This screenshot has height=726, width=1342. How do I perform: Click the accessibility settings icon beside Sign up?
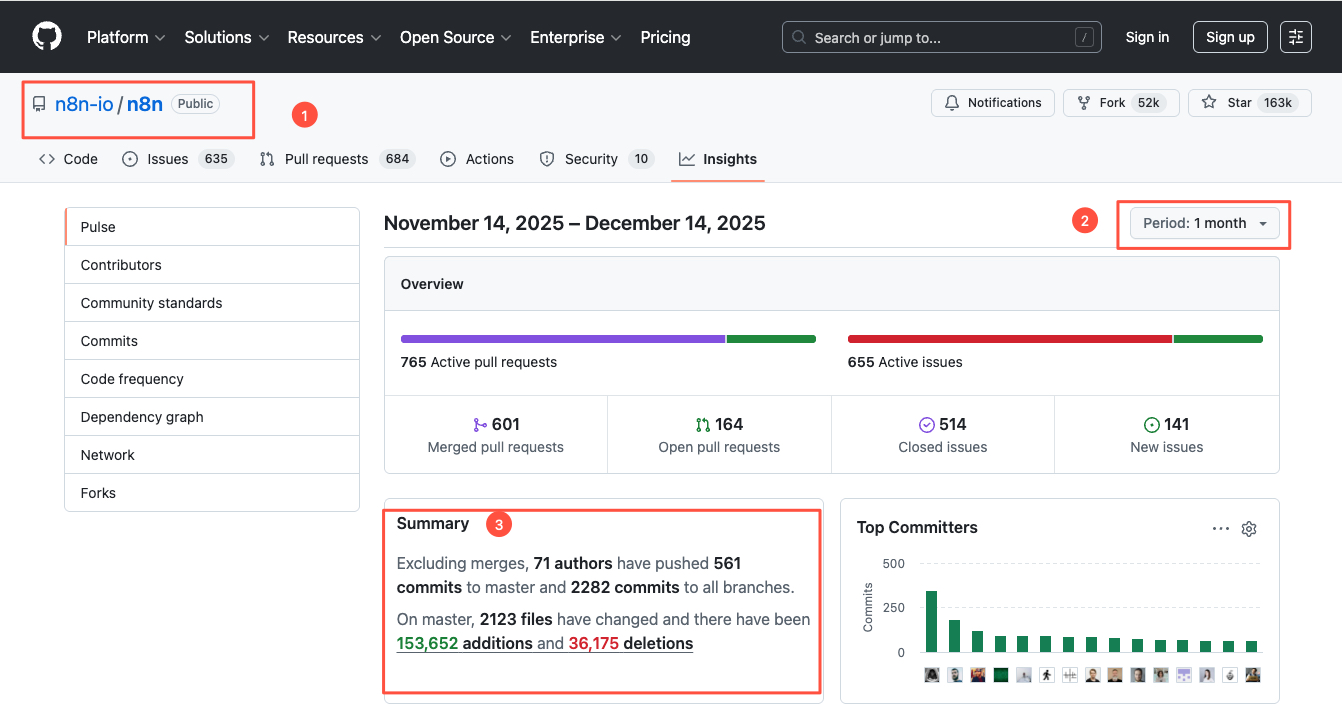(1296, 37)
